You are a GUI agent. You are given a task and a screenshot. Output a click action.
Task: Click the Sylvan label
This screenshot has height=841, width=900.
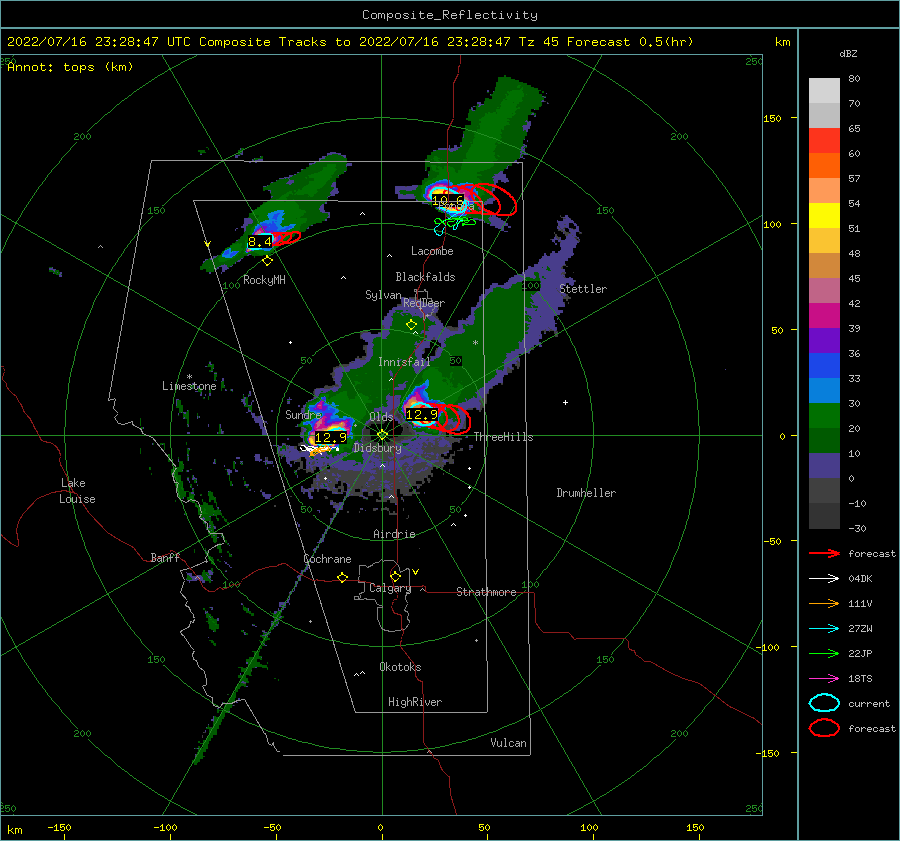(383, 295)
